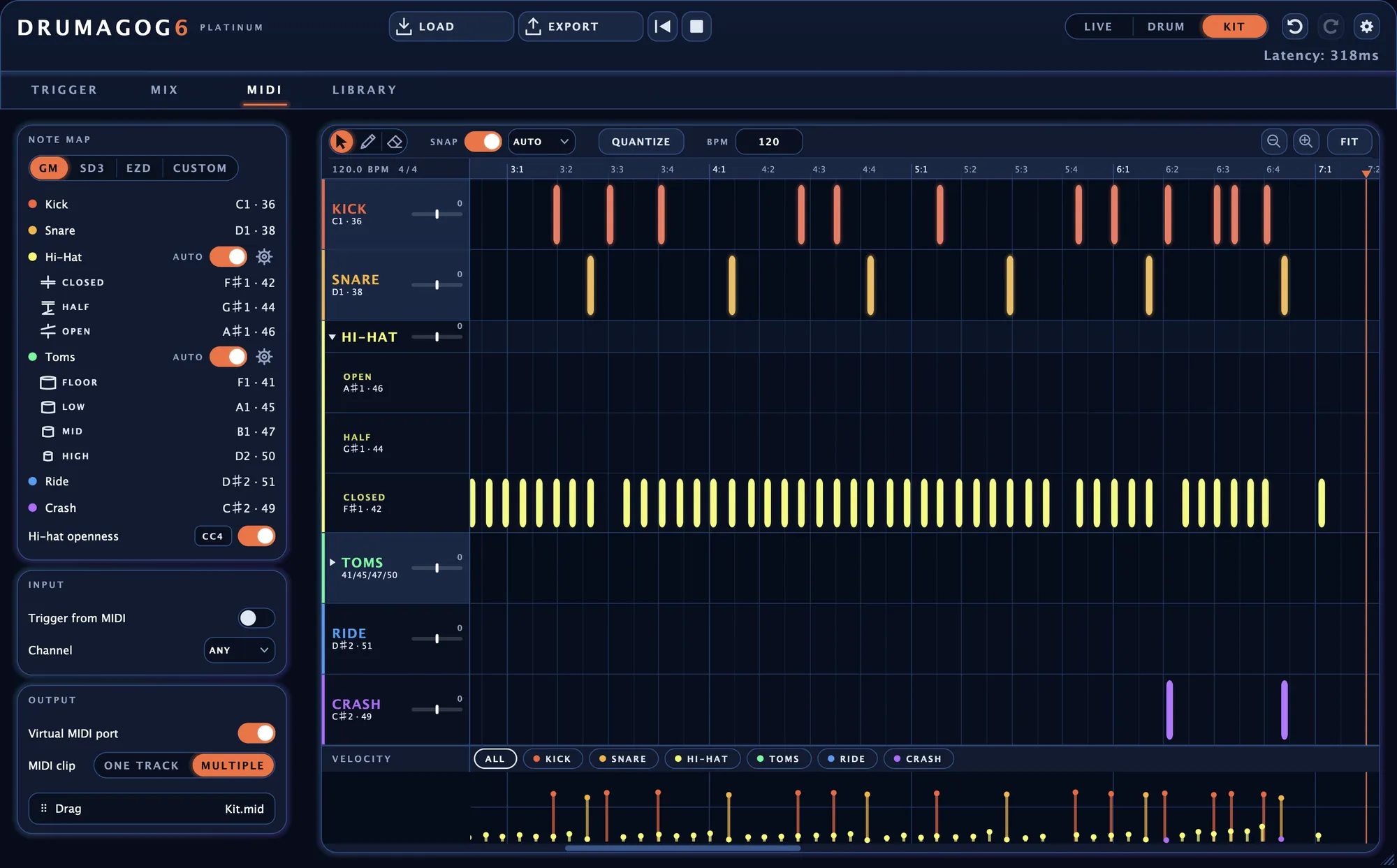This screenshot has height=868, width=1397.
Task: Click the undo icon
Action: tap(1295, 27)
